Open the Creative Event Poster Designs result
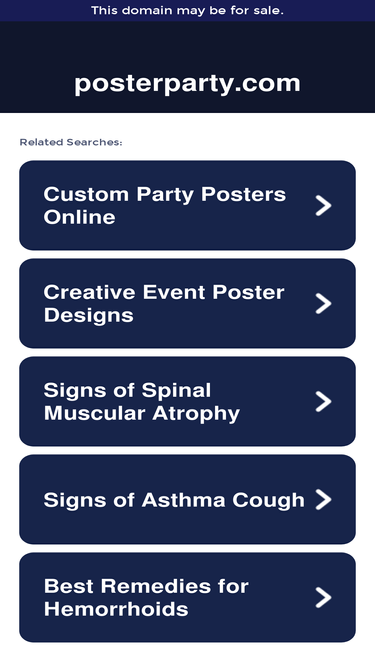 [188, 303]
